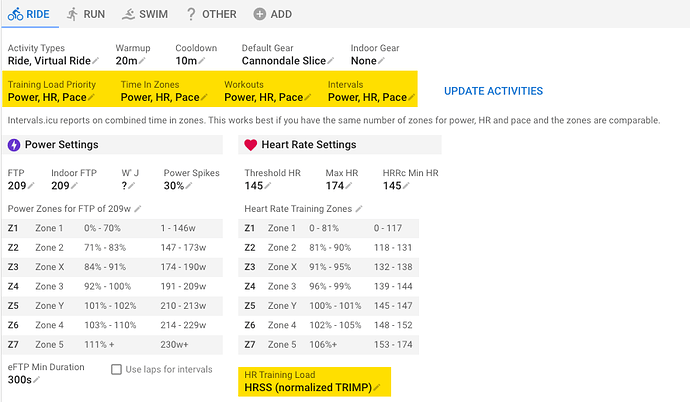The width and height of the screenshot is (690, 402).
Task: Switch to the SWIM tab
Action: [x=145, y=14]
